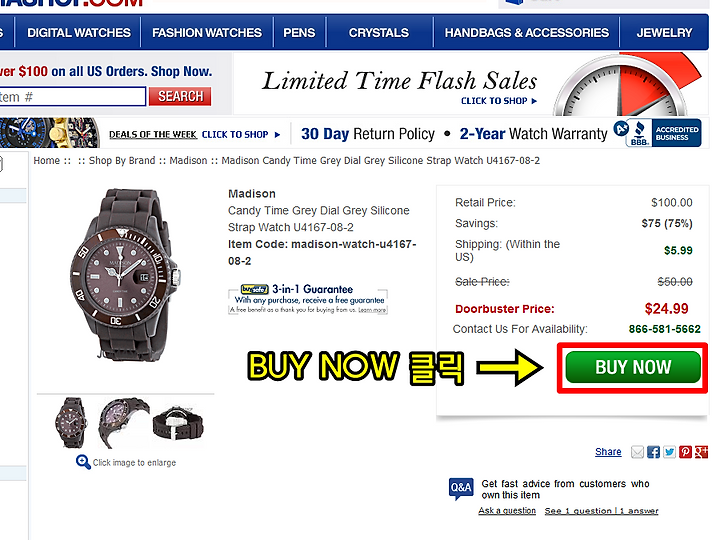Share via the email envelope icon
Screen dimensions: 720x540
click(x=637, y=452)
